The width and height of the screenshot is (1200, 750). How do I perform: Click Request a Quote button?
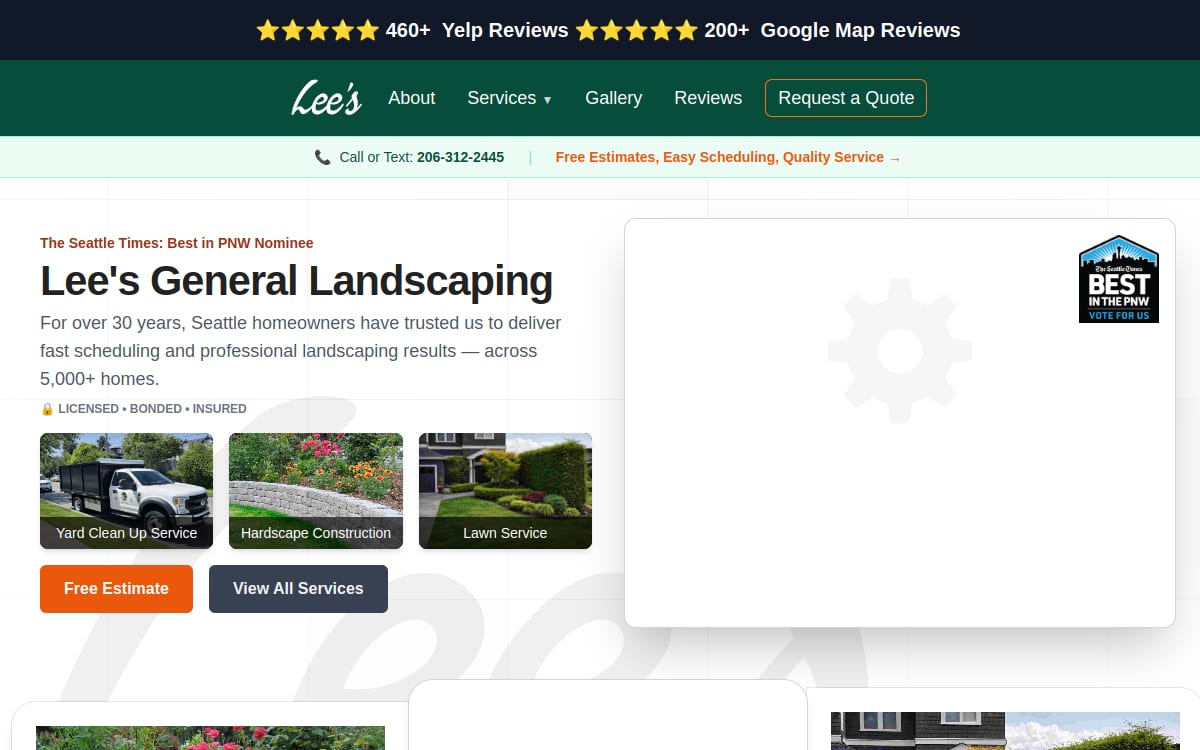(846, 98)
